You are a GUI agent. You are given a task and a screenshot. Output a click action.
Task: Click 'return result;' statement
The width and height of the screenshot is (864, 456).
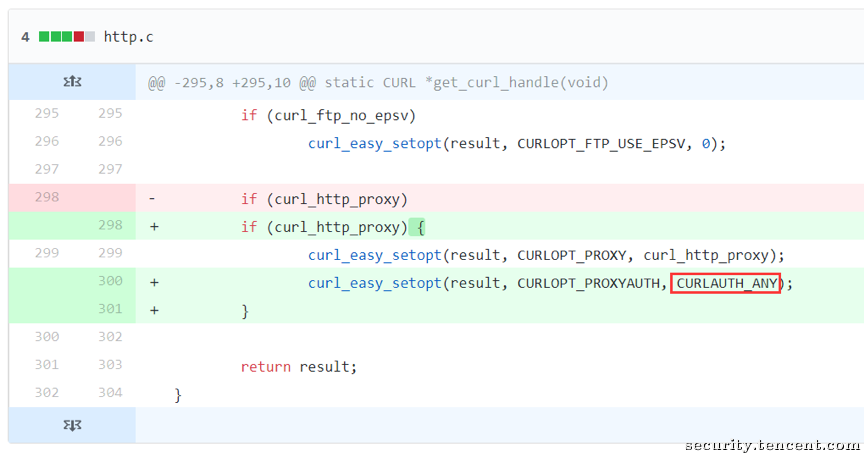click(299, 367)
